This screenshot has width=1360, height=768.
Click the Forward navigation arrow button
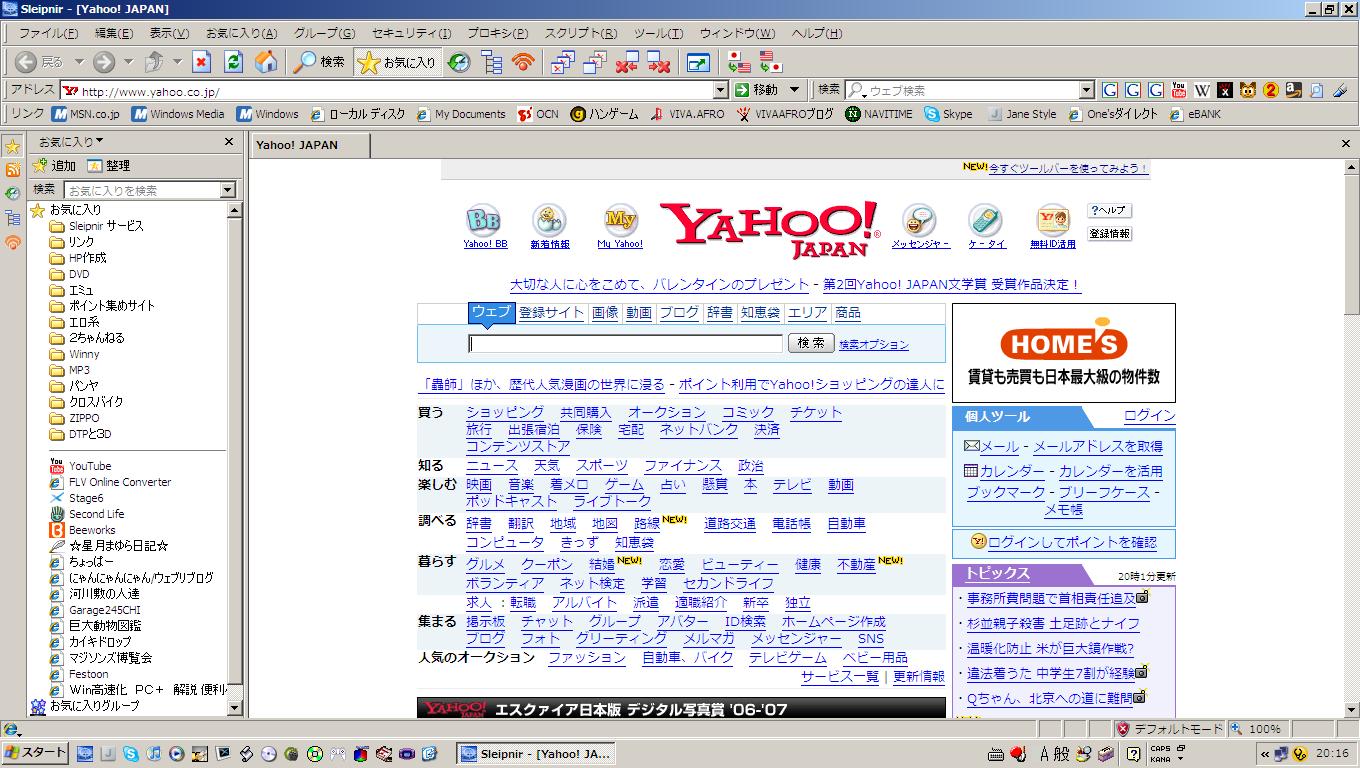tap(104, 62)
